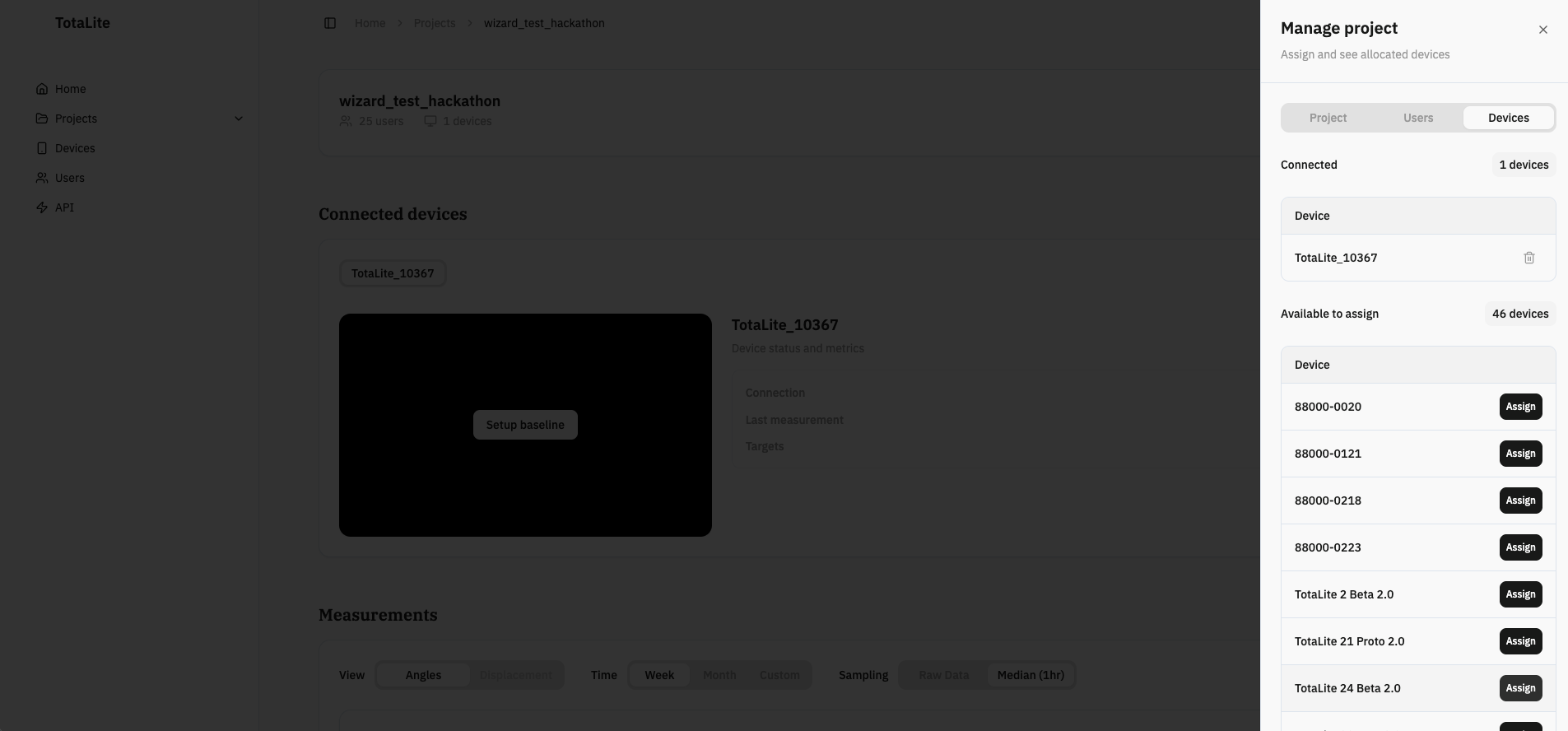Select Median (1hr) sampling
The height and width of the screenshot is (731, 1568).
pyautogui.click(x=1031, y=675)
